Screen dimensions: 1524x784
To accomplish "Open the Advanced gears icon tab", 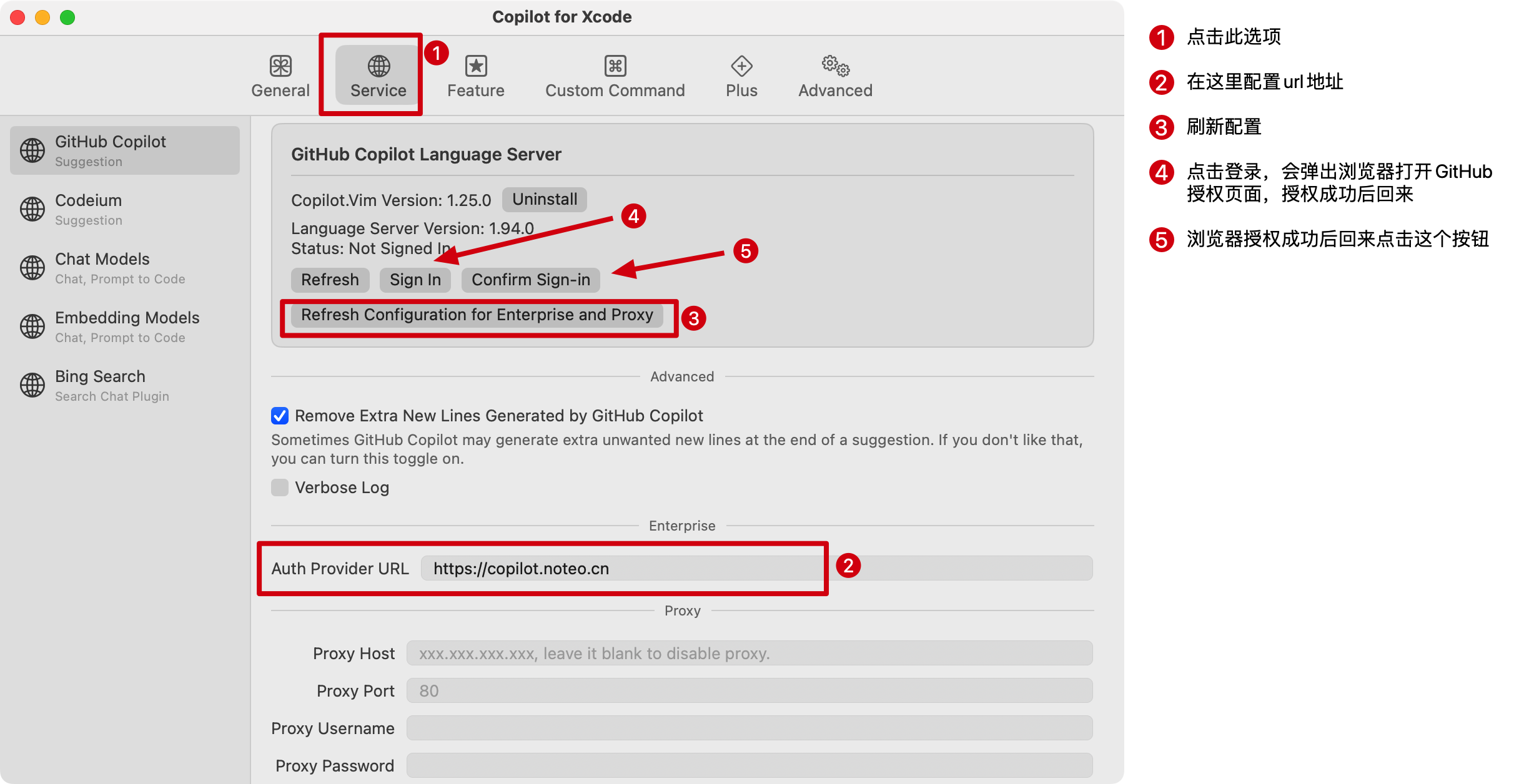I will (835, 65).
